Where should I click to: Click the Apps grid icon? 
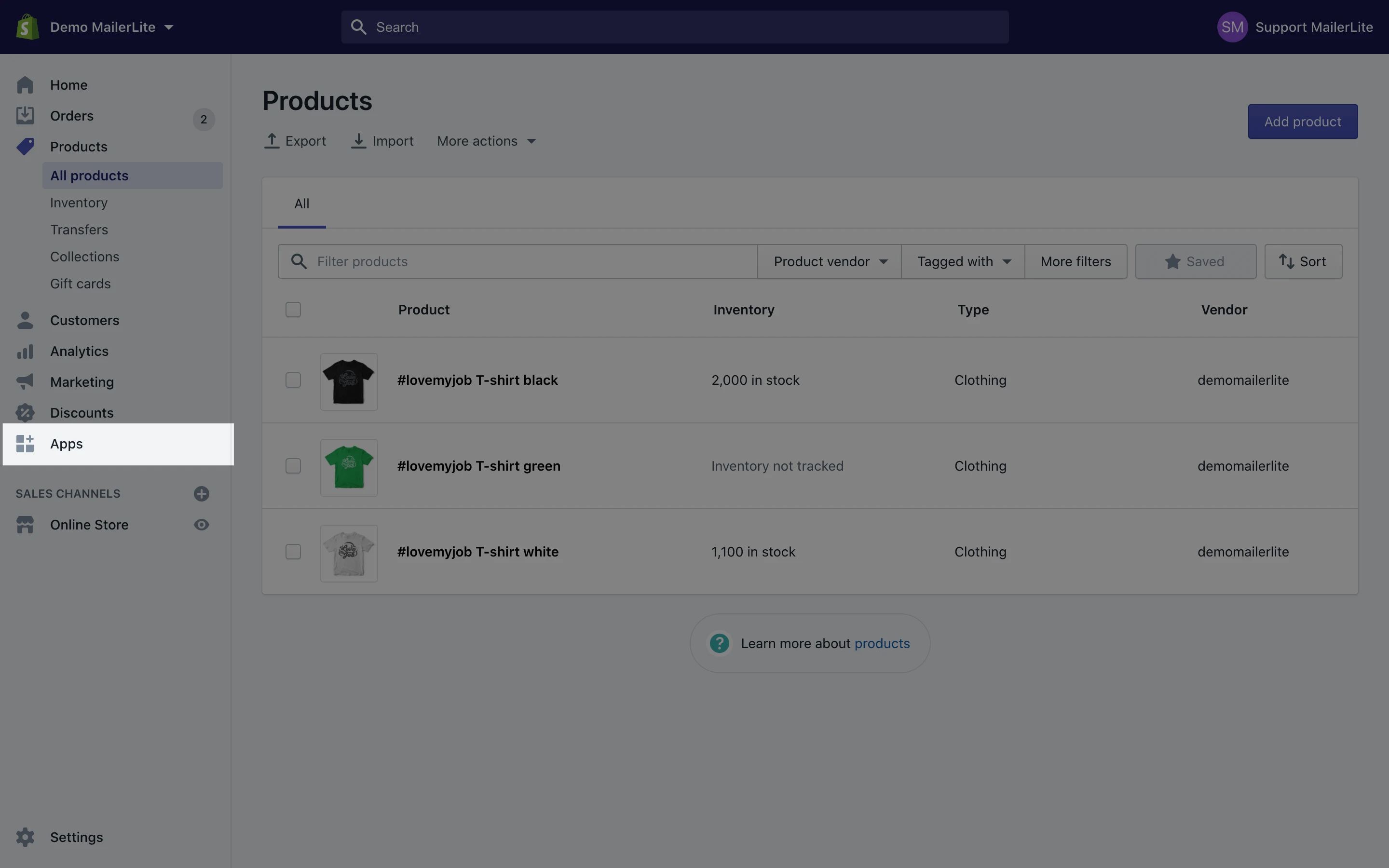pyautogui.click(x=25, y=444)
